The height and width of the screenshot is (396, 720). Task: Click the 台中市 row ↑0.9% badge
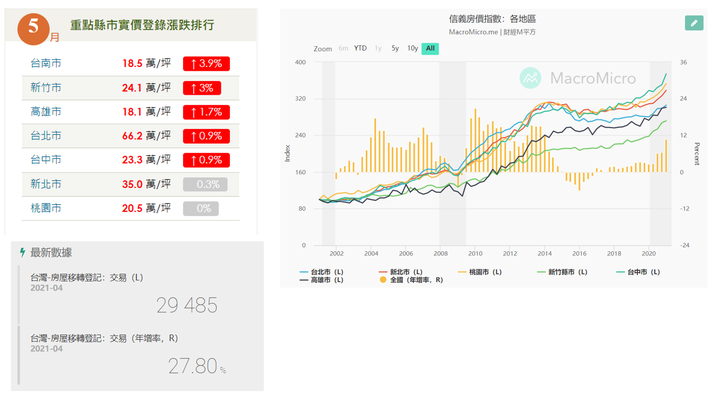pyautogui.click(x=206, y=160)
